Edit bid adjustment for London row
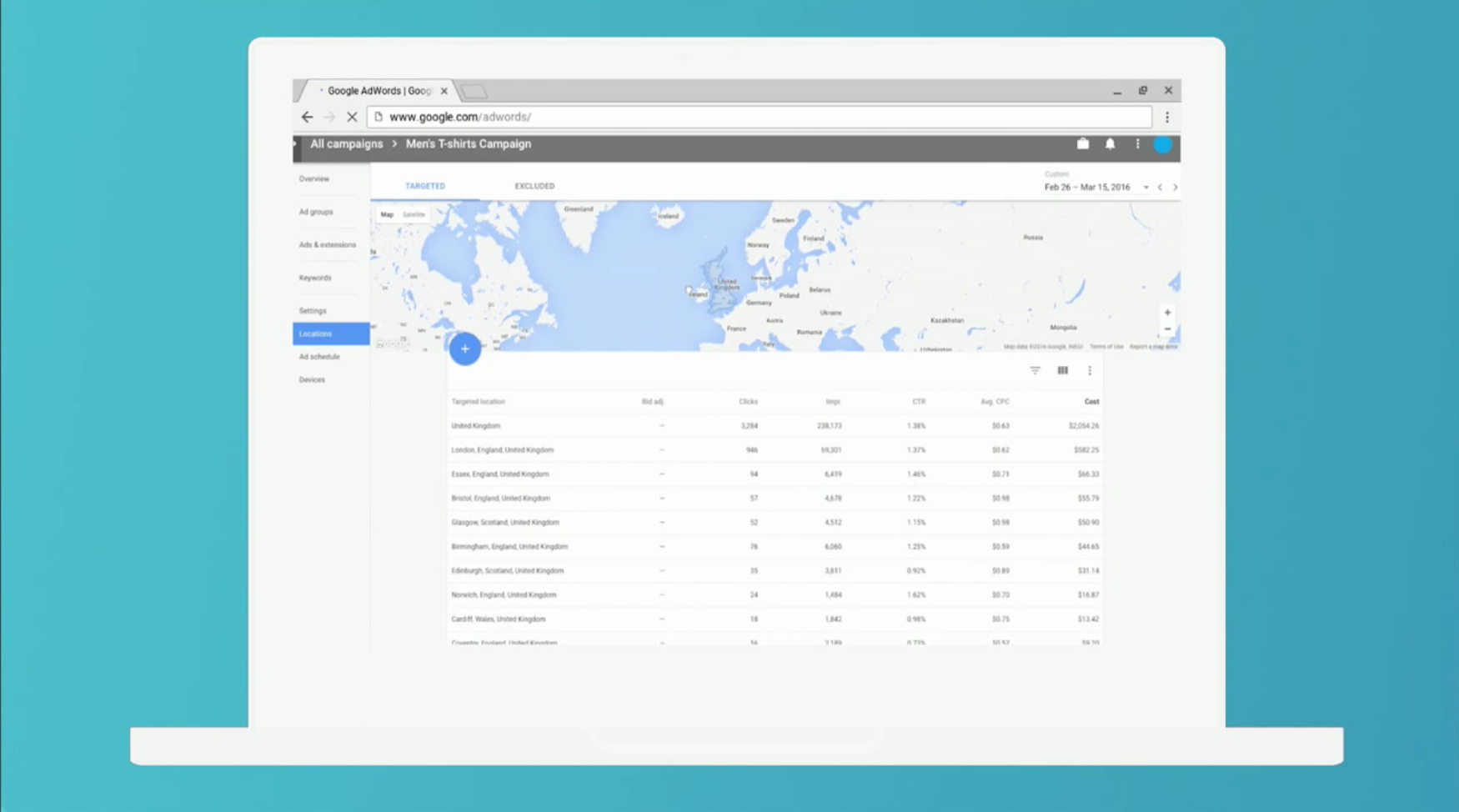 pyautogui.click(x=662, y=450)
